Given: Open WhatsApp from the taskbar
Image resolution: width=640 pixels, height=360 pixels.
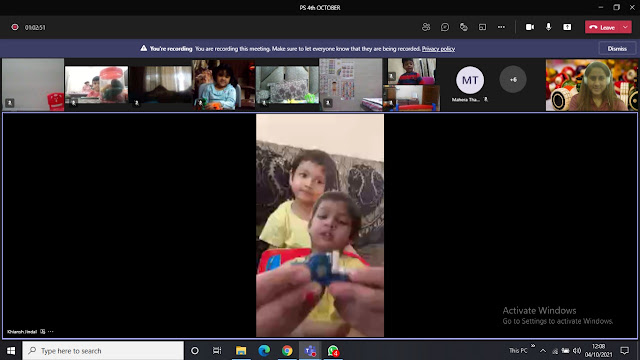Looking at the screenshot, I should [333, 351].
